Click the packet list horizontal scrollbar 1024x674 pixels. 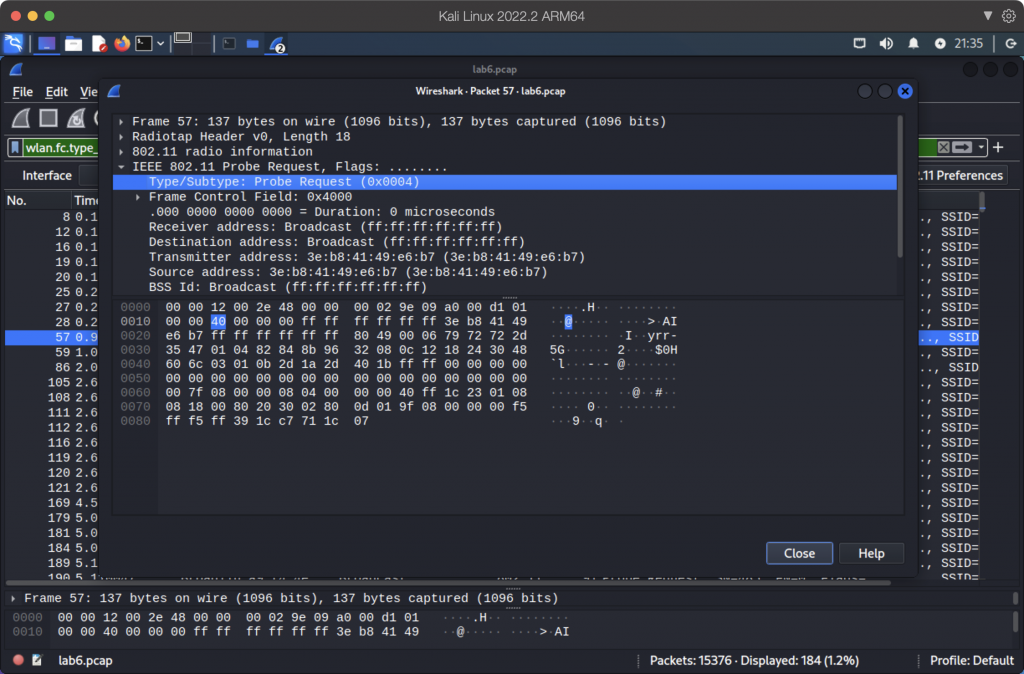pyautogui.click(x=448, y=583)
